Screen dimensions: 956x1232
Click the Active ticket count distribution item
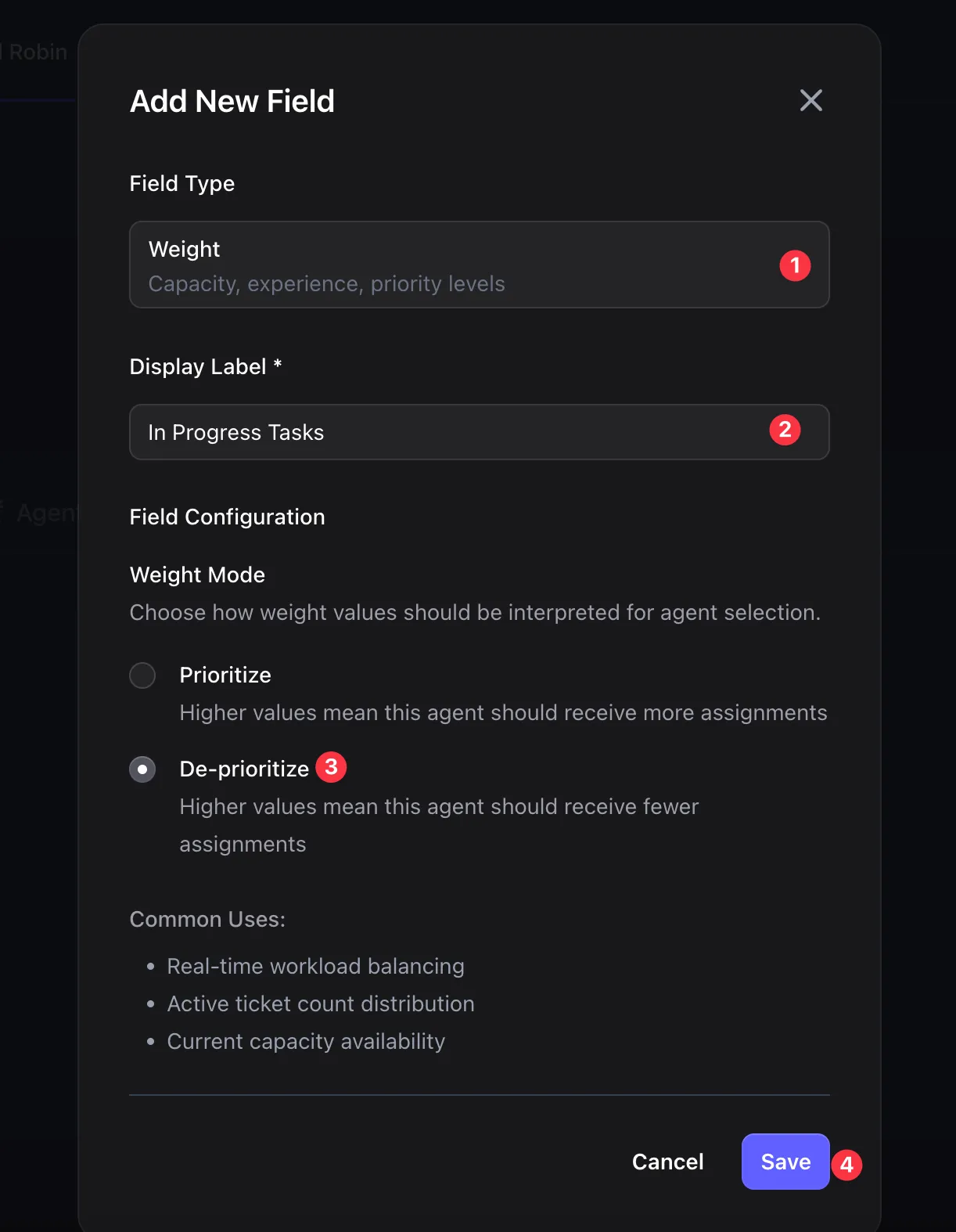coord(320,1003)
